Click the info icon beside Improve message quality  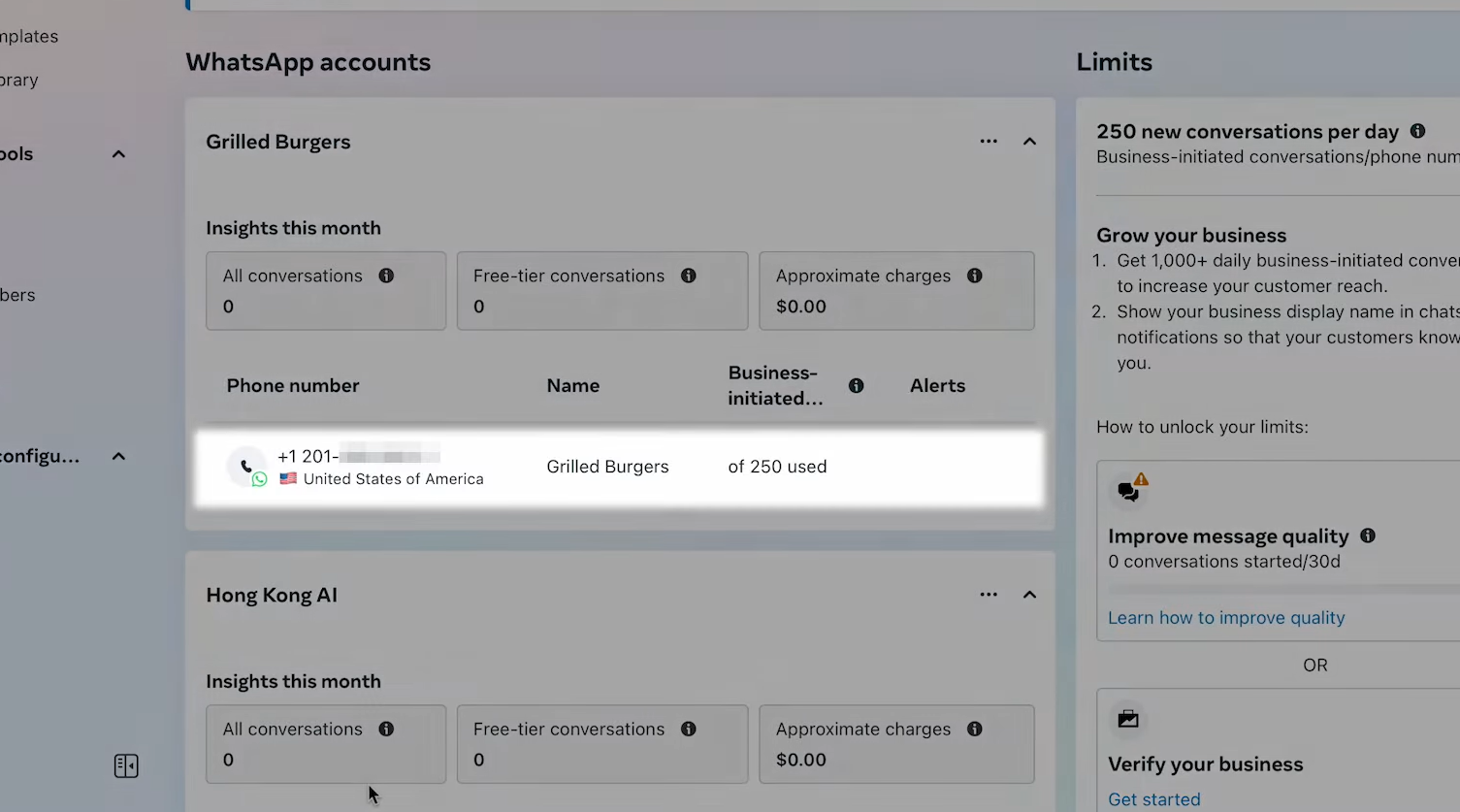coord(1368,536)
